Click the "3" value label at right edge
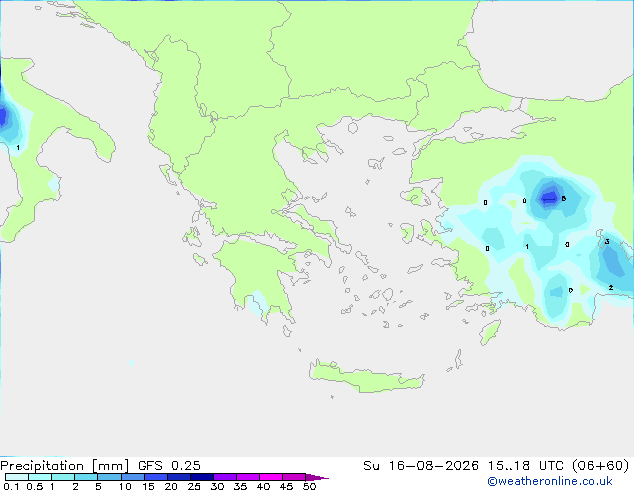This screenshot has width=634, height=490. pos(607,241)
